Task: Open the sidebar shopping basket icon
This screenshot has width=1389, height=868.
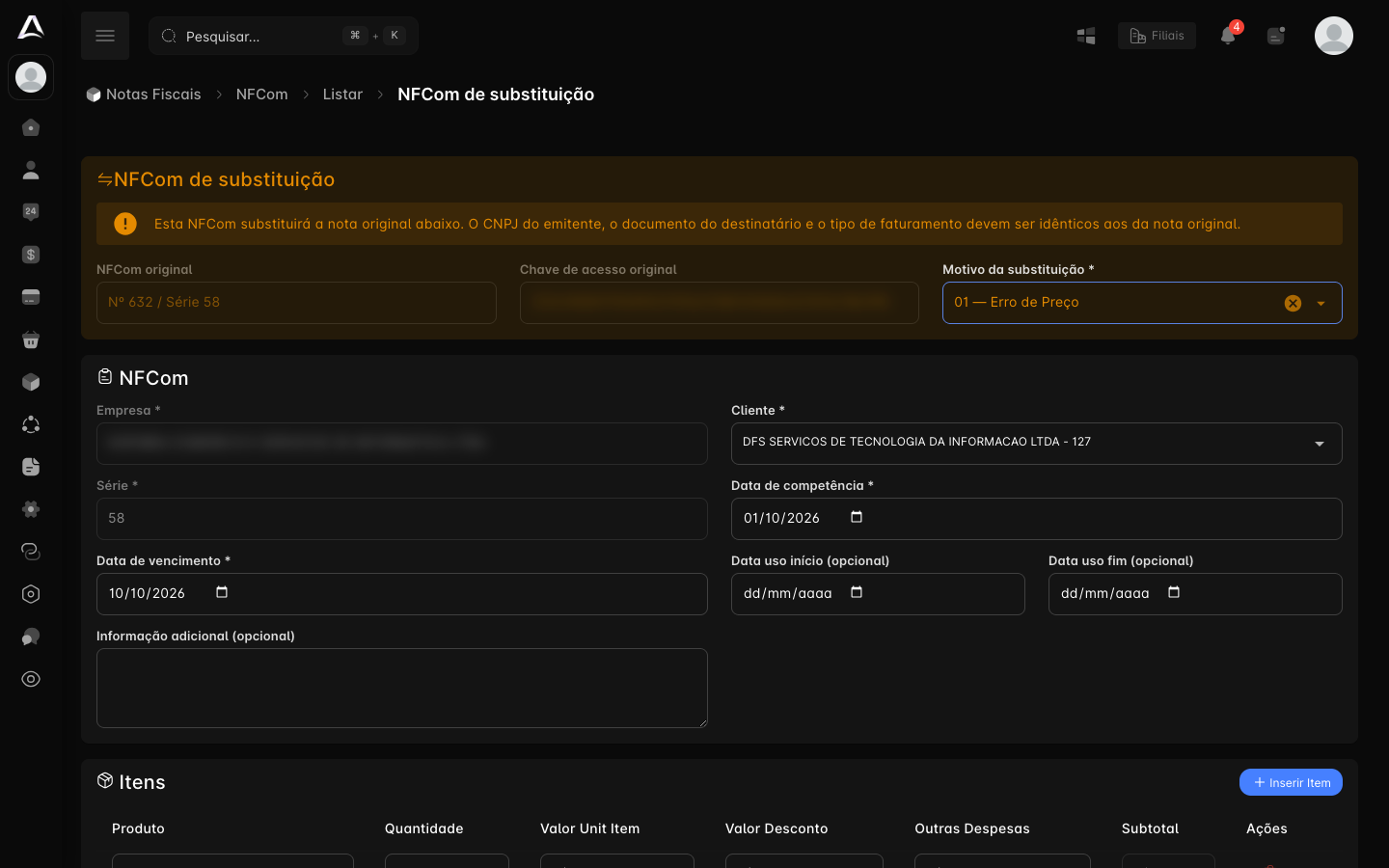Action: (31, 339)
